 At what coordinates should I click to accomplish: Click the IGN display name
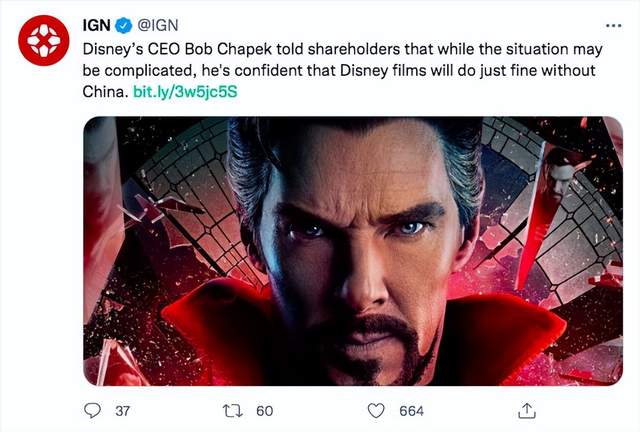coord(95,23)
